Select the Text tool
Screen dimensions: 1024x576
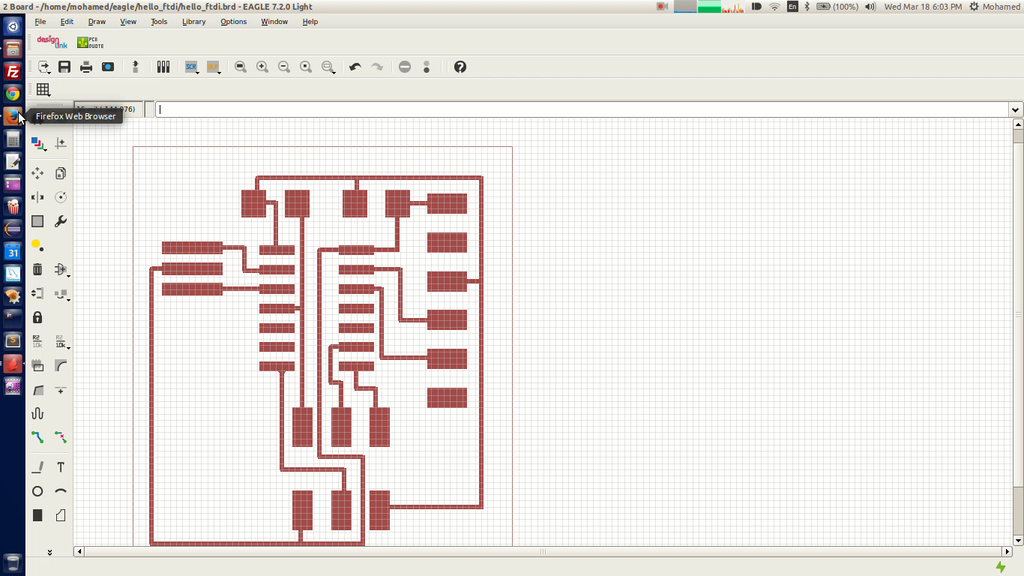[61, 467]
